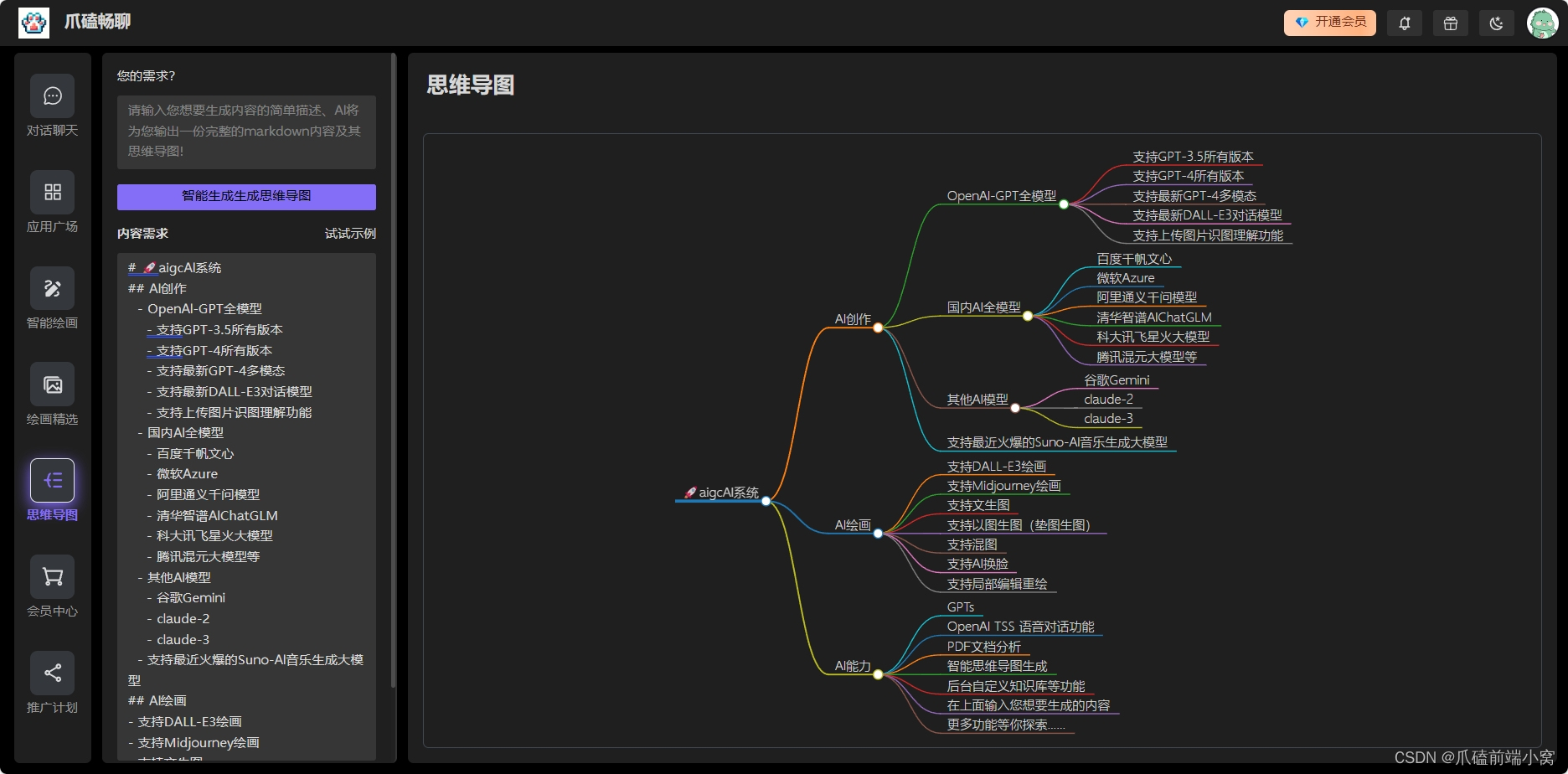Image resolution: width=1568 pixels, height=774 pixels.
Task: Click the 支持以图生图（垫图生图) mind map node
Action: pyautogui.click(x=1019, y=525)
